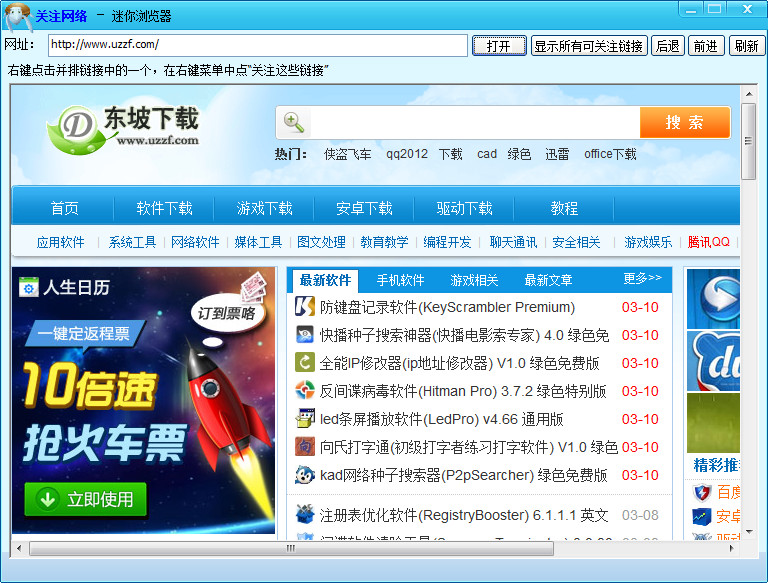This screenshot has height=583, width=768.
Task: Click the 东坡下载 site logo
Action: [122, 130]
